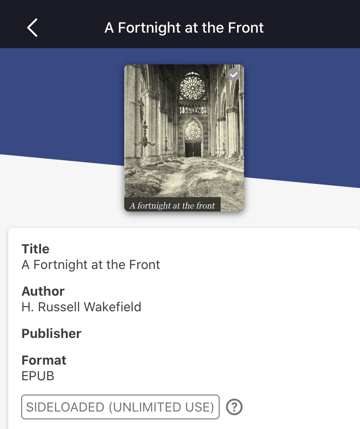Click the dark top navigation bar
This screenshot has height=429, width=360.
(x=180, y=24)
